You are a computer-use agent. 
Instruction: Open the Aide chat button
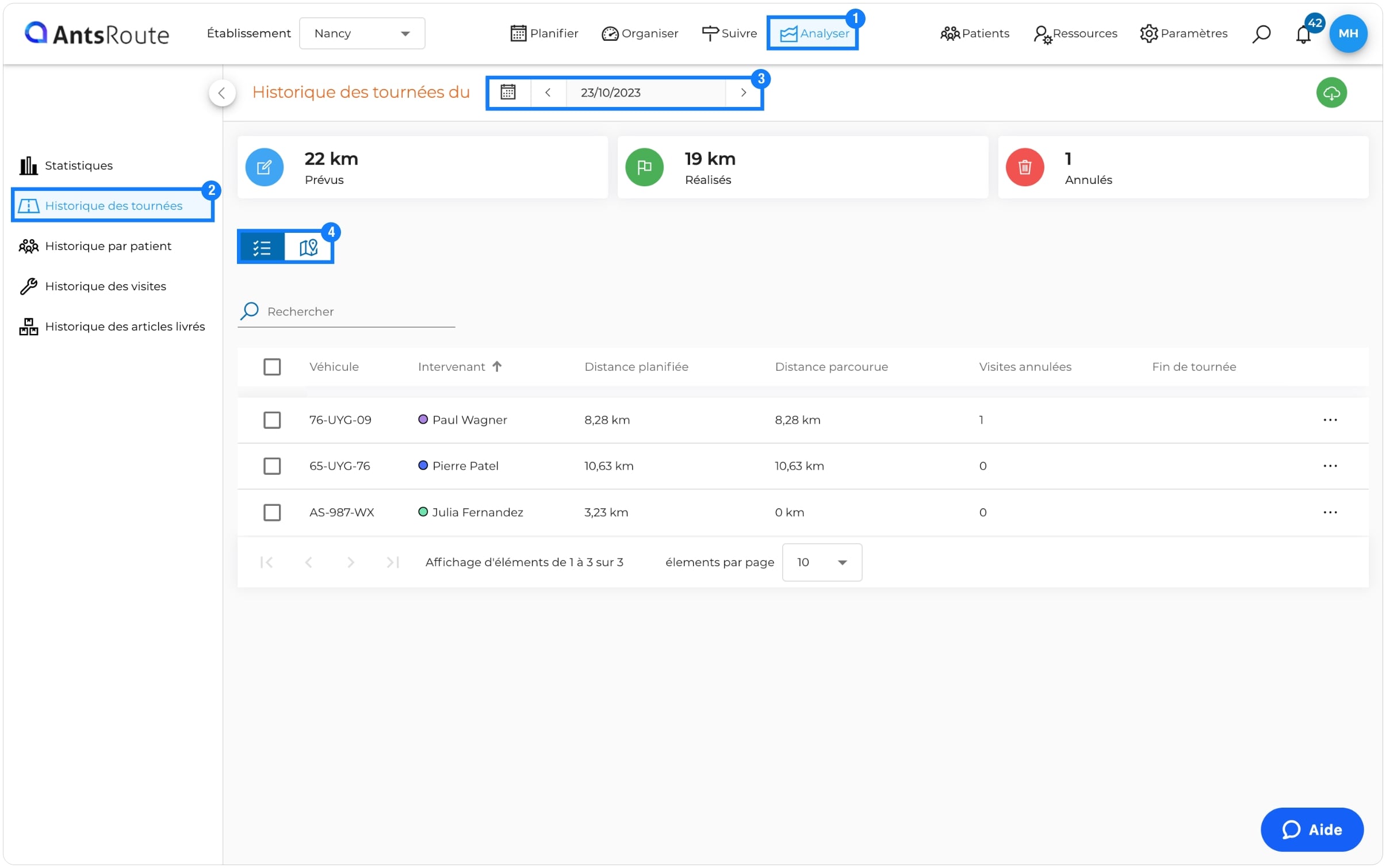tap(1312, 829)
